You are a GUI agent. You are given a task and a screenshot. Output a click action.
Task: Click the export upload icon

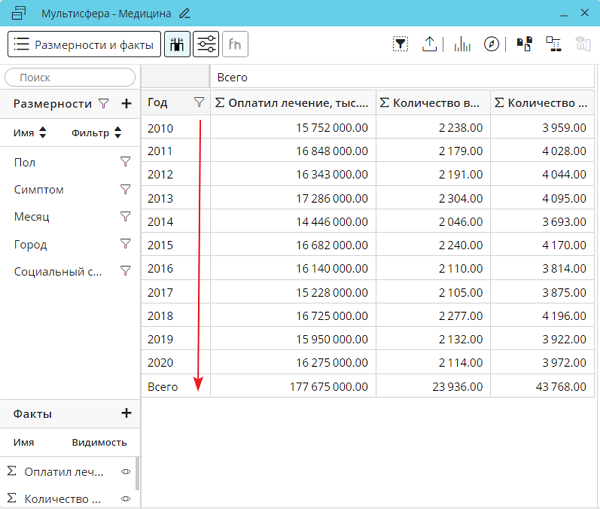pos(429,44)
